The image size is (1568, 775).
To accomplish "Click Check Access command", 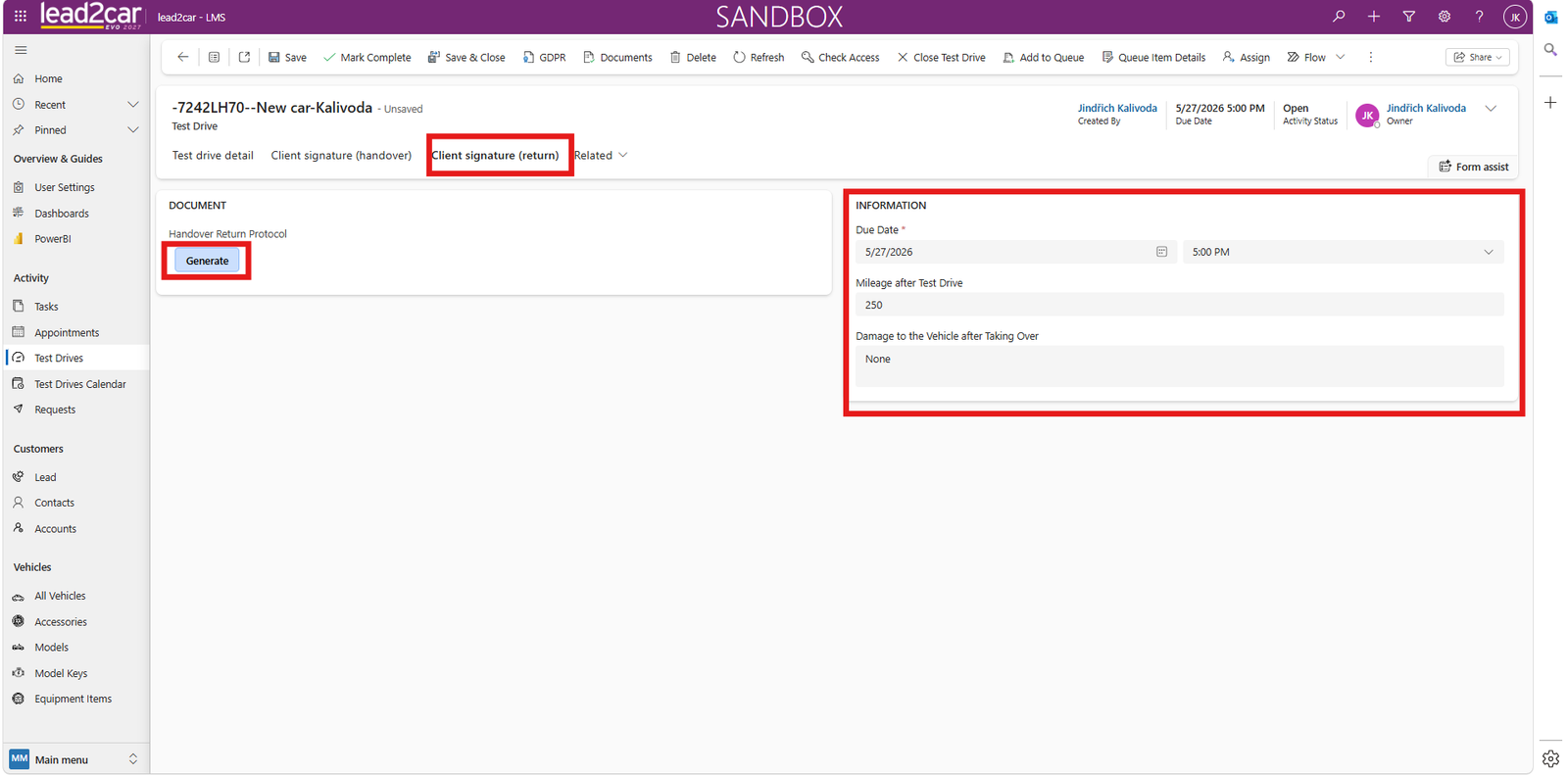I will coord(840,57).
